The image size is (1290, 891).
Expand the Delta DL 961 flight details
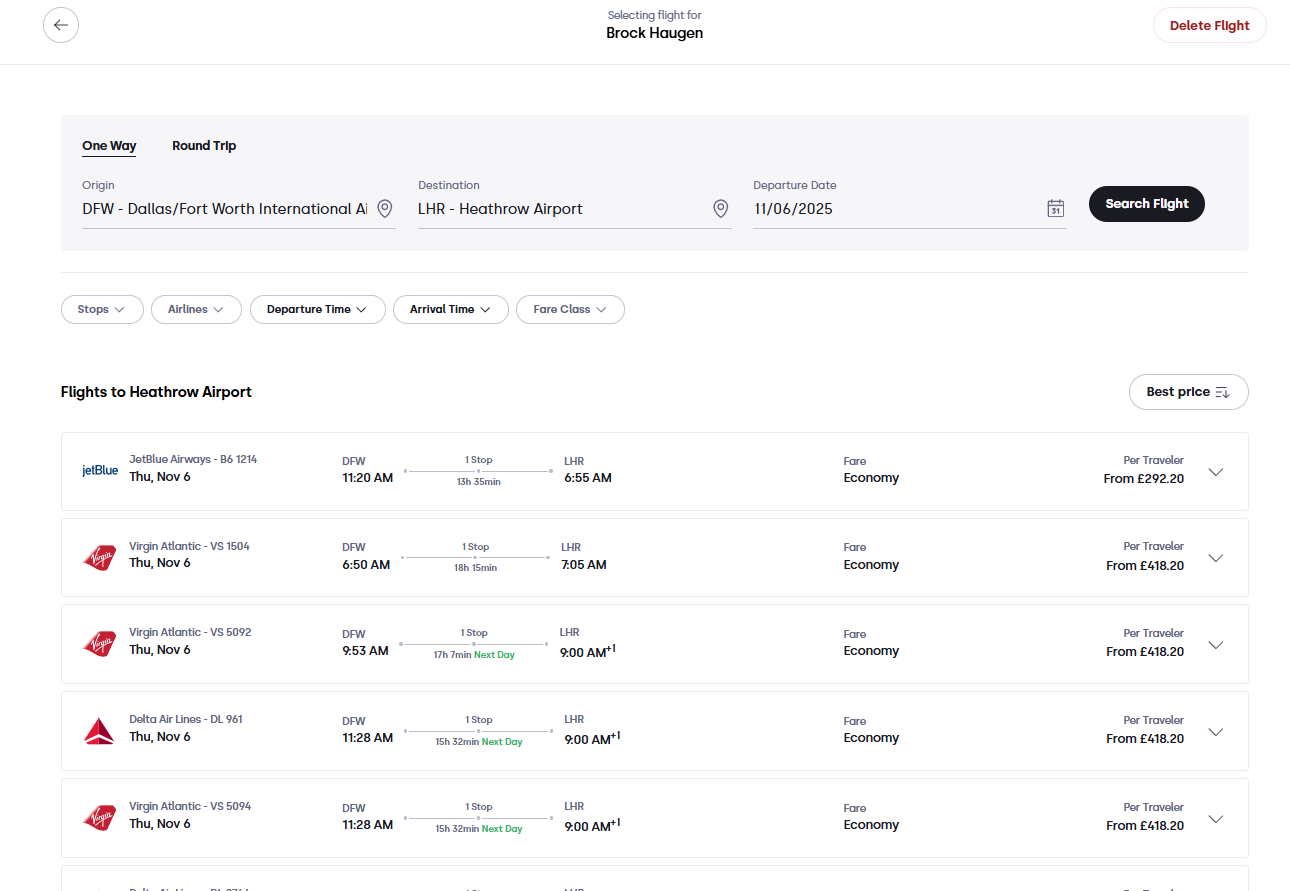1216,732
